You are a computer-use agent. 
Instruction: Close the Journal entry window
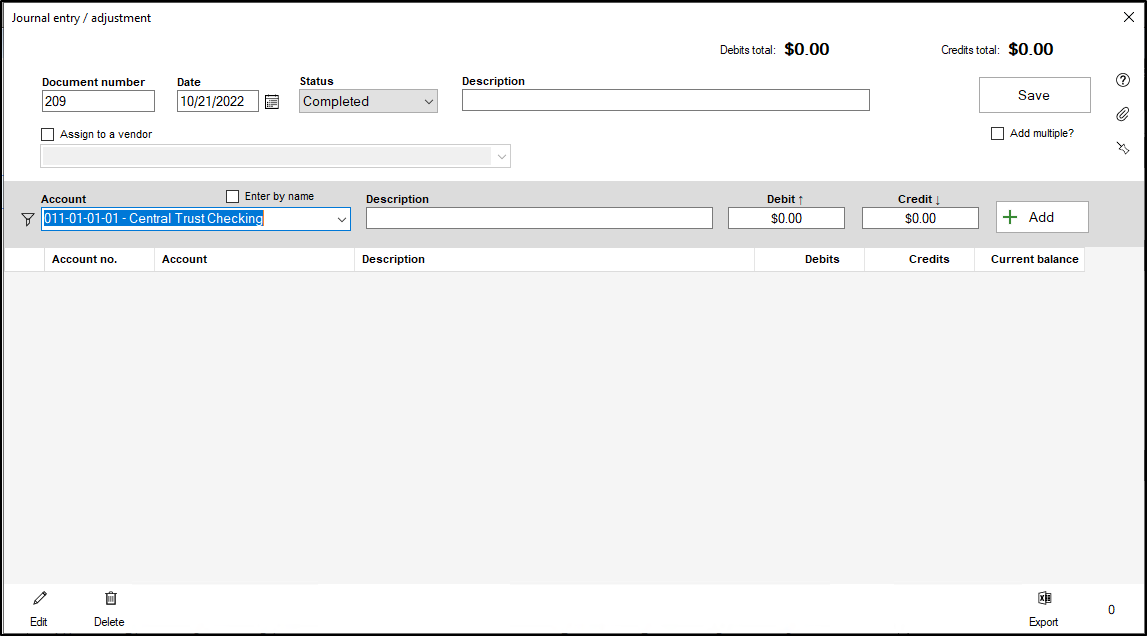[1129, 17]
